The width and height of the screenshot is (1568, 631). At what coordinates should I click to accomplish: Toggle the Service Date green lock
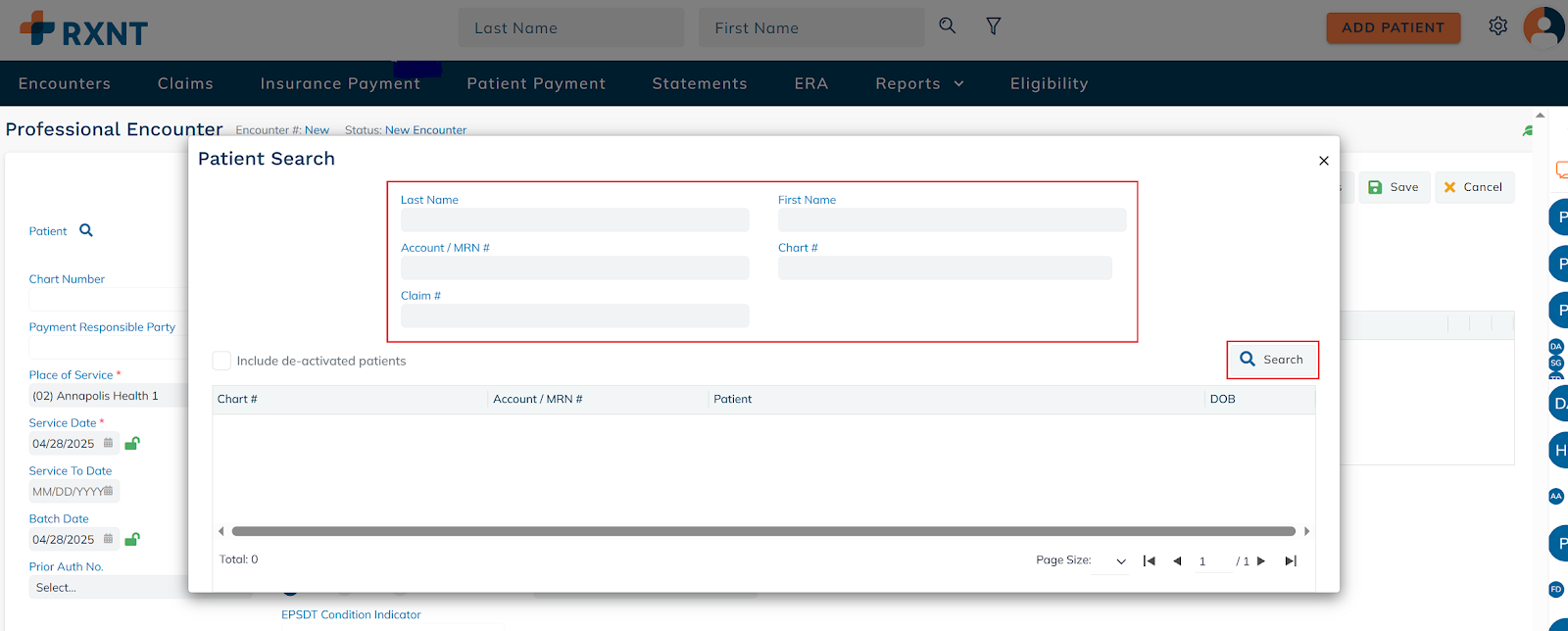click(x=132, y=443)
